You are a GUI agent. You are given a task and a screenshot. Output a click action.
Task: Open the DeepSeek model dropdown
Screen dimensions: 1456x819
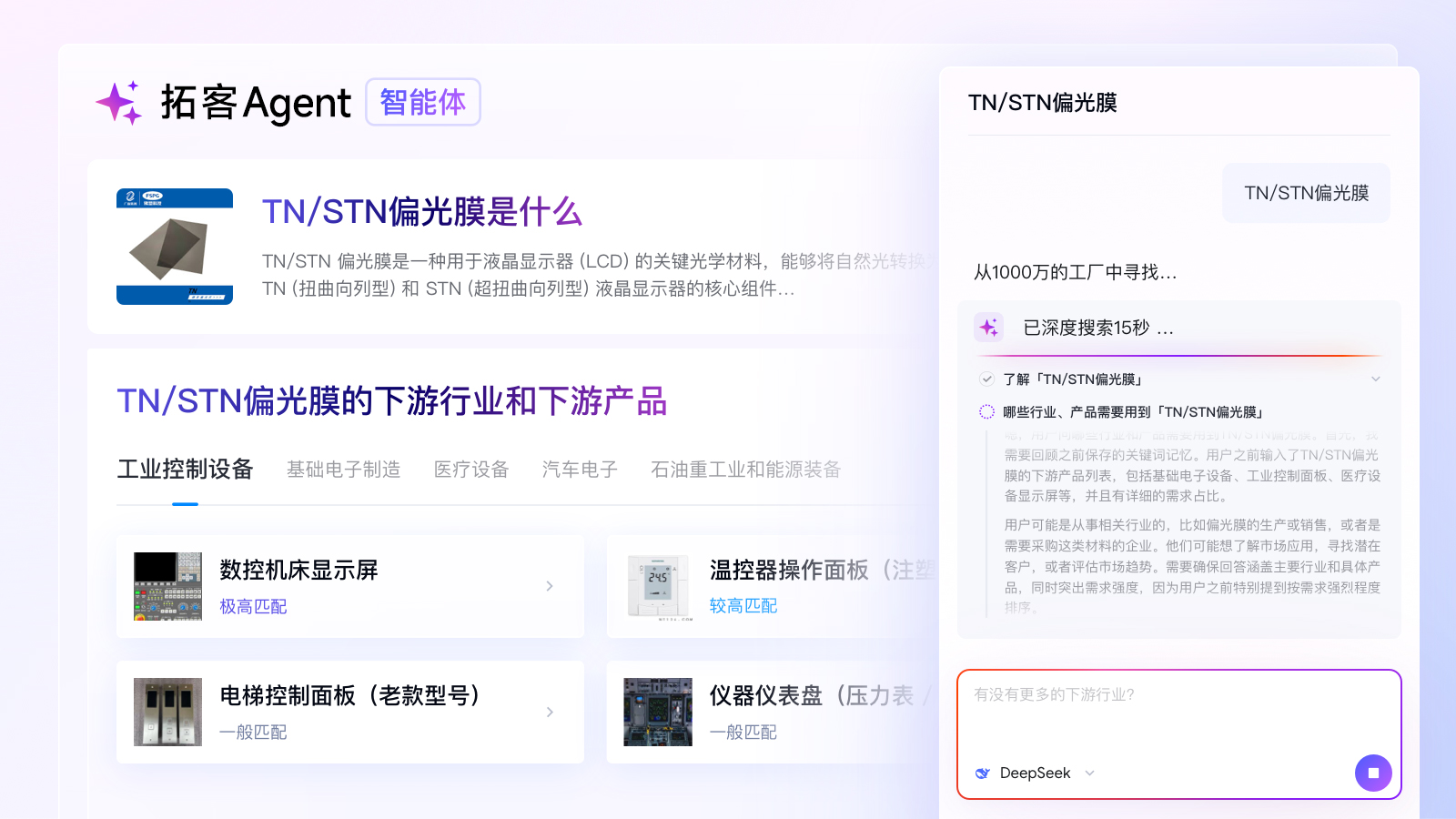(1089, 773)
